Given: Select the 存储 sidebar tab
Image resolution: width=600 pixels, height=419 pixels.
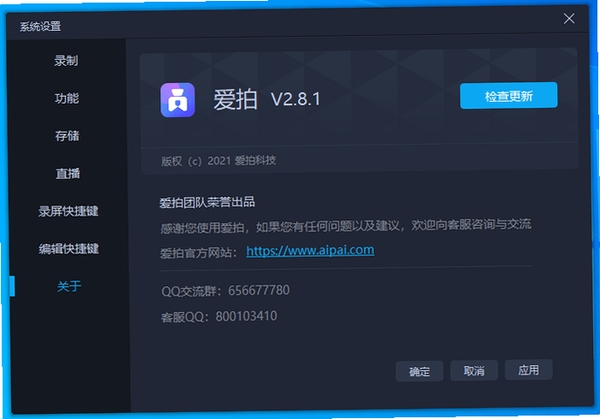Looking at the screenshot, I should pyautogui.click(x=67, y=136).
